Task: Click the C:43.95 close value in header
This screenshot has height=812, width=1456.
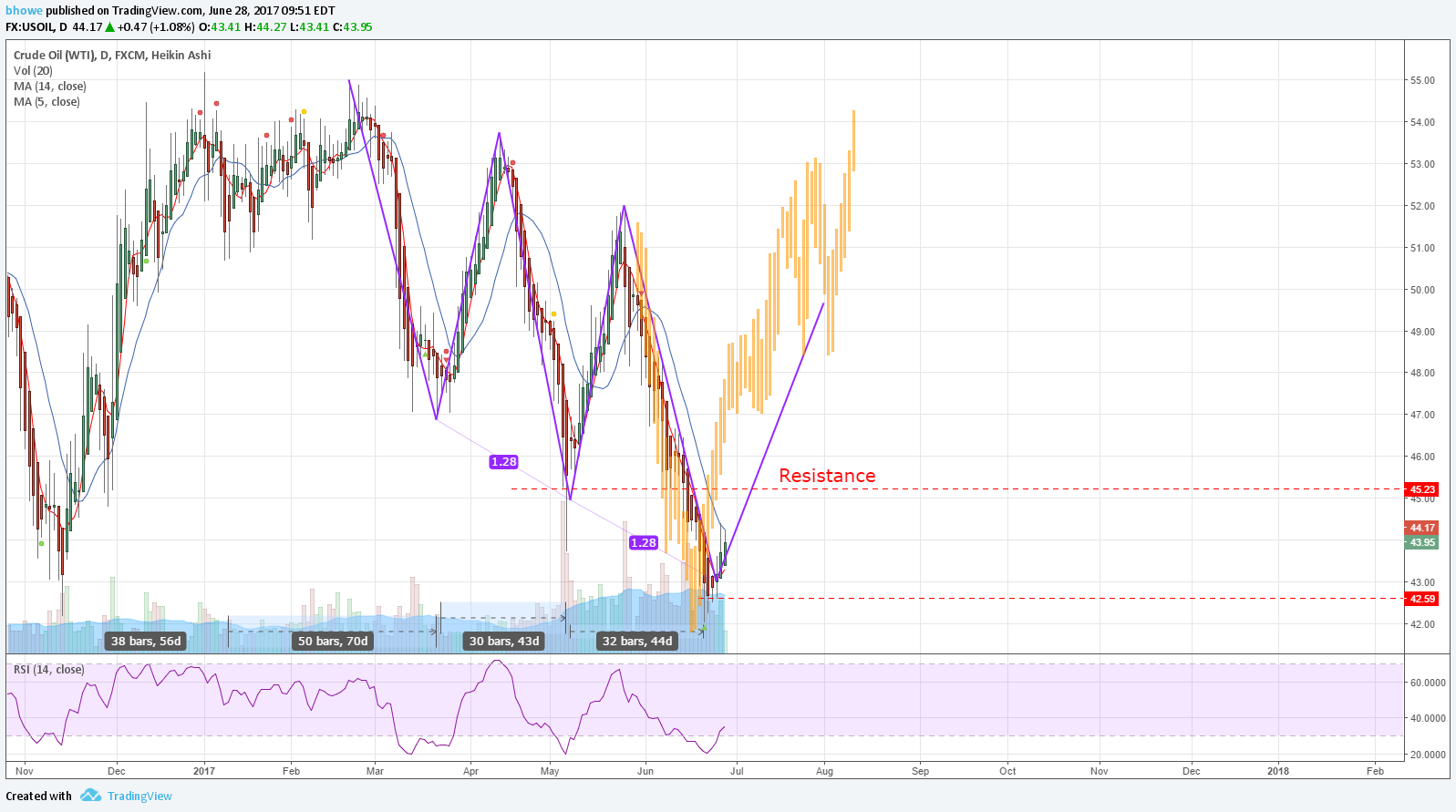Action: [352, 27]
